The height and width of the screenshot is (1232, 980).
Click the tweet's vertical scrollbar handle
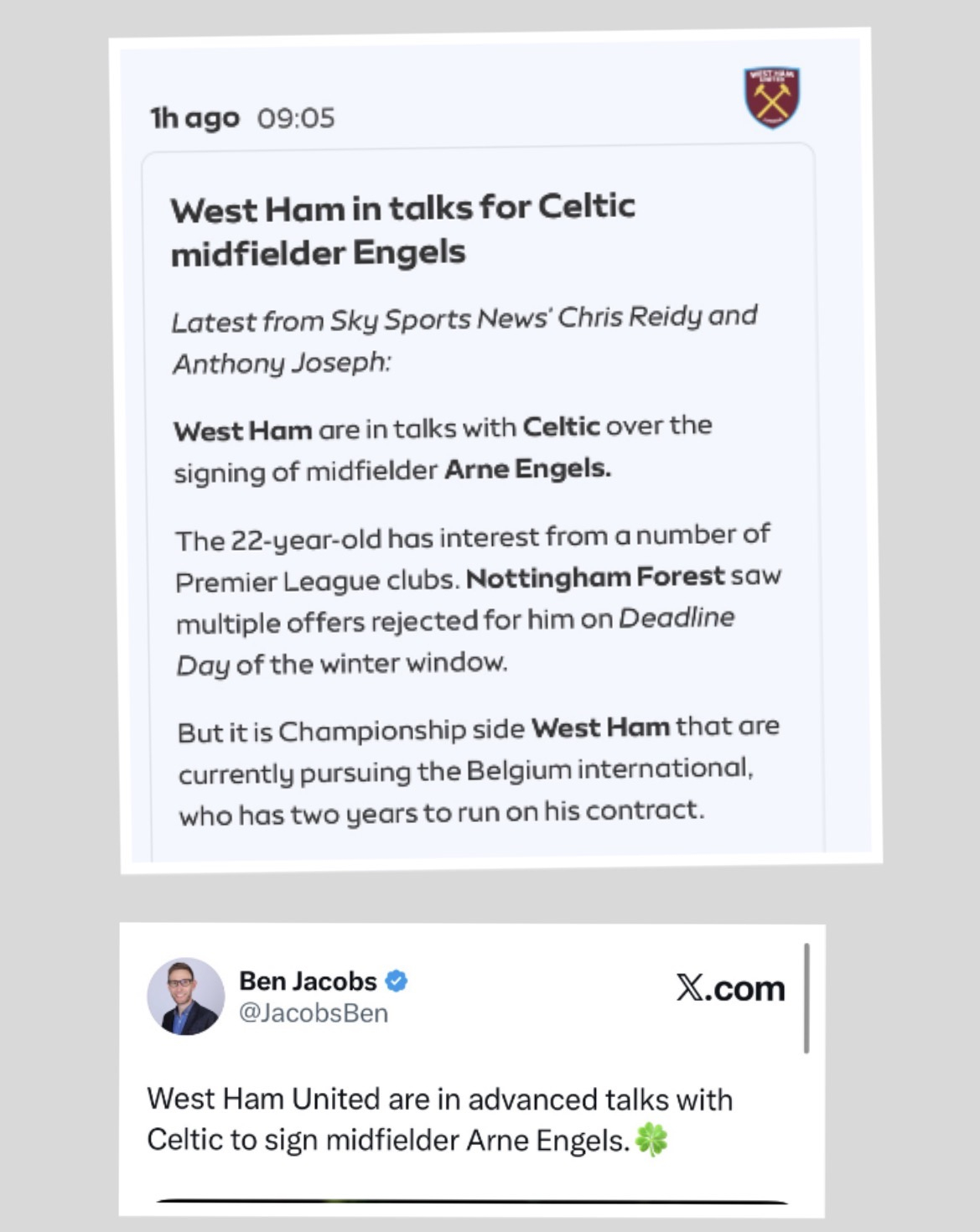[806, 997]
